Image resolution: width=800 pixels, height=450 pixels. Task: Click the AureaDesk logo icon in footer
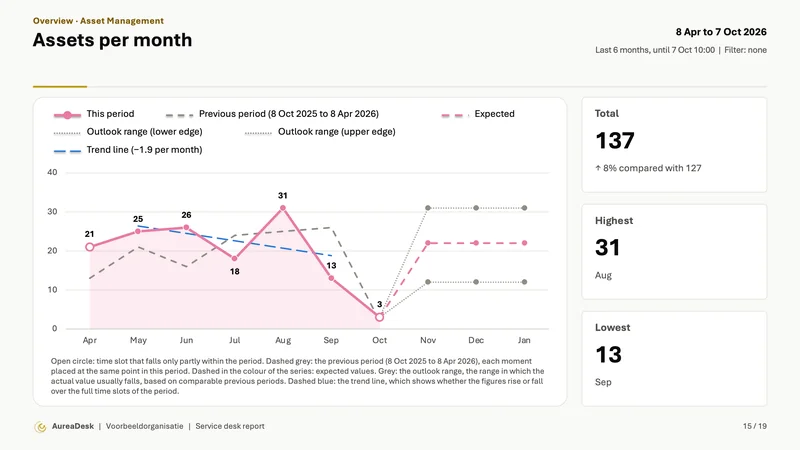(x=40, y=427)
